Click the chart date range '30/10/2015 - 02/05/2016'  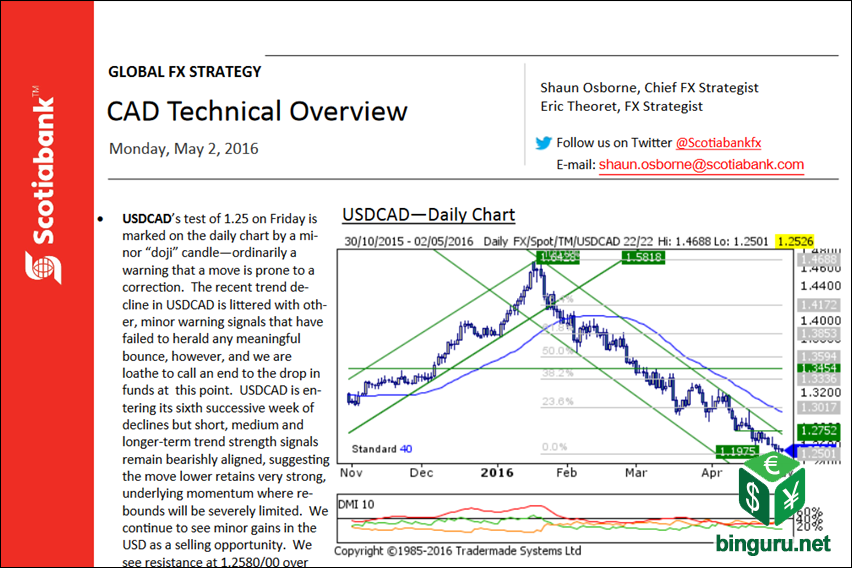tap(409, 241)
